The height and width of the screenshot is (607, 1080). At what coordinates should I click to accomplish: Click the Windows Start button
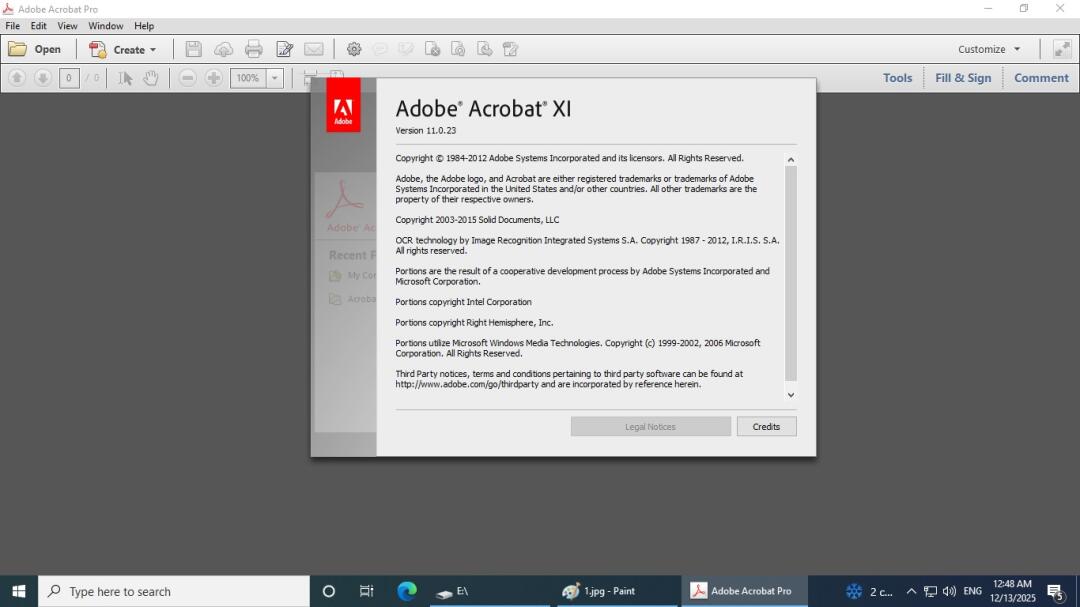pyautogui.click(x=19, y=591)
